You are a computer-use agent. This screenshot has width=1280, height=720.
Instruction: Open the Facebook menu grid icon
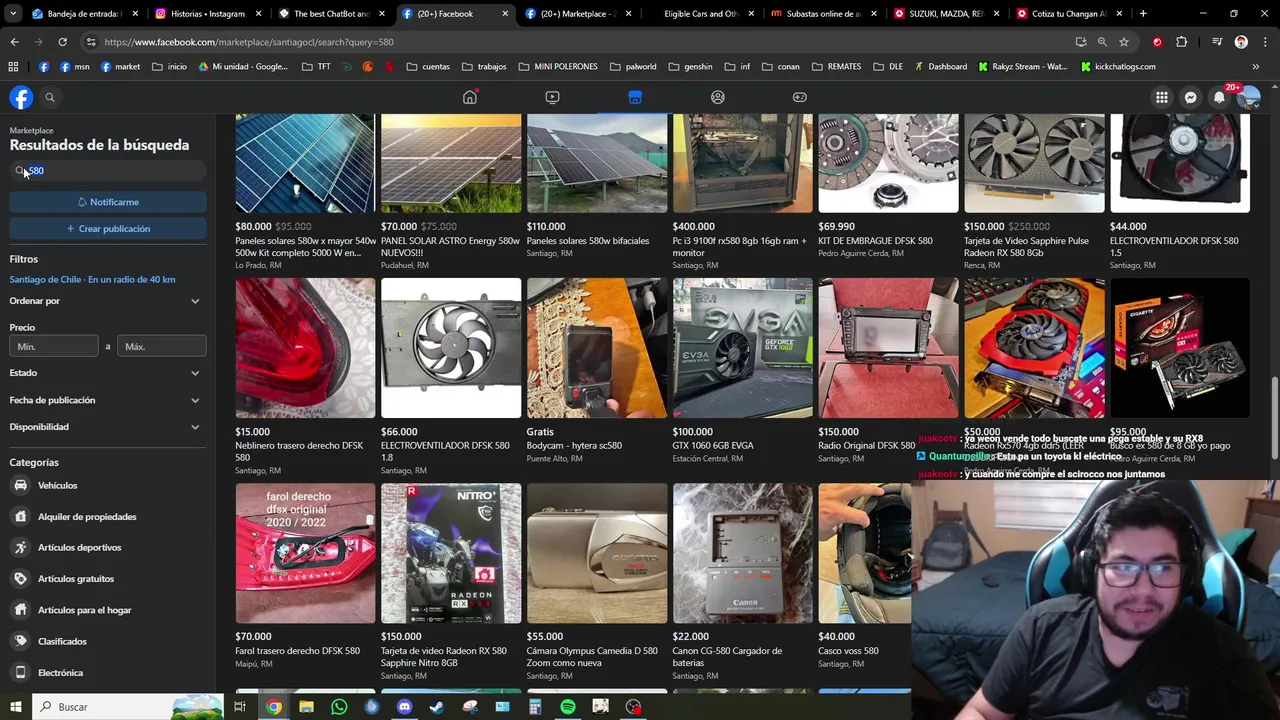pos(1162,97)
